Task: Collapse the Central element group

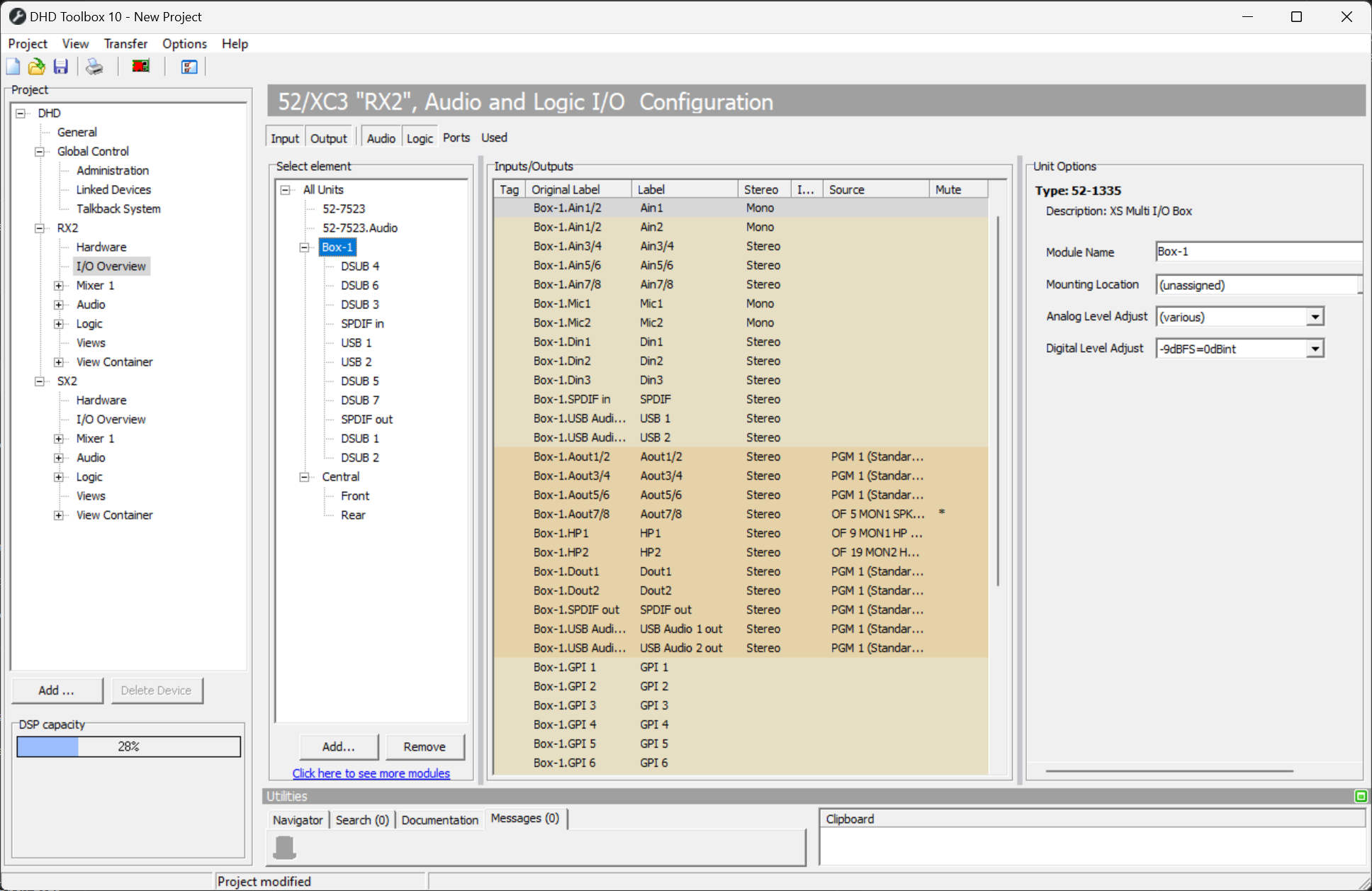Action: (x=305, y=476)
